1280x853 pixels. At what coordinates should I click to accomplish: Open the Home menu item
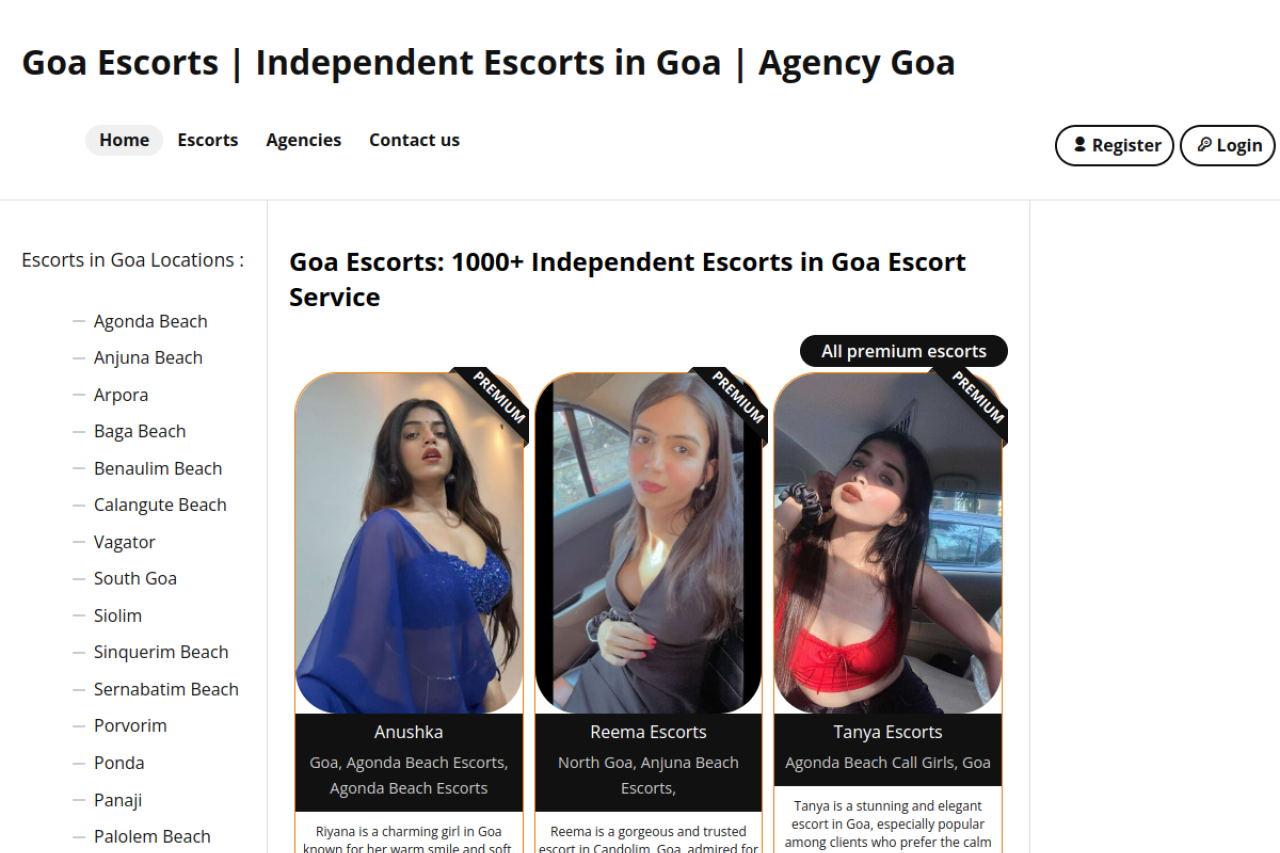tap(124, 140)
